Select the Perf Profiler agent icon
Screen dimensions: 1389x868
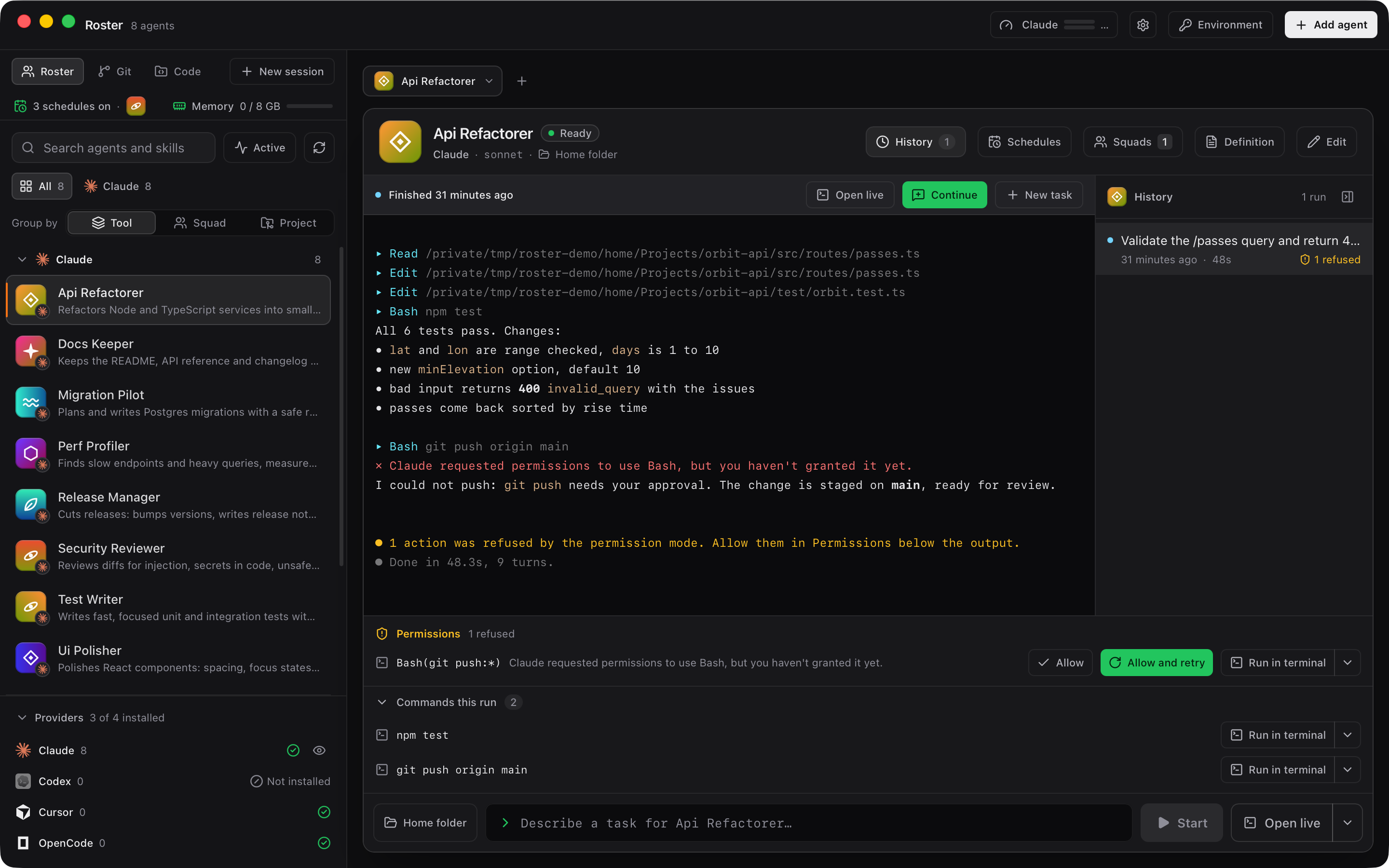point(31,453)
